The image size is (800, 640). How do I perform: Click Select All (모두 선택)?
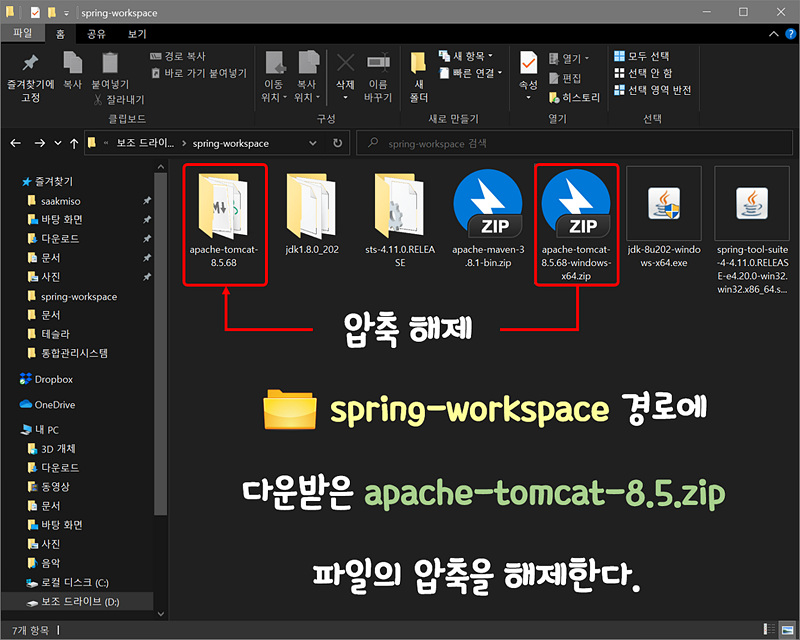642,56
